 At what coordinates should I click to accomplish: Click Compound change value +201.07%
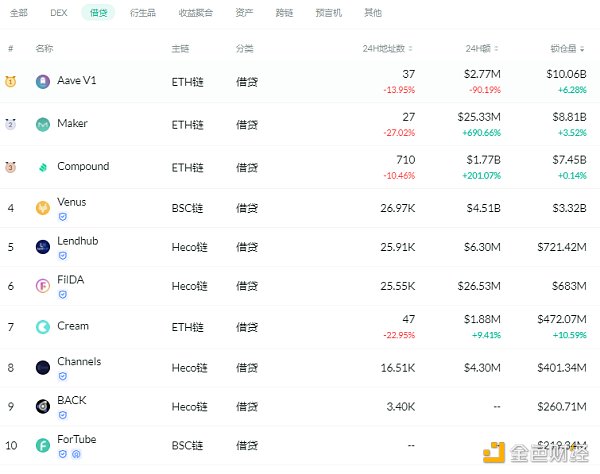[481, 176]
